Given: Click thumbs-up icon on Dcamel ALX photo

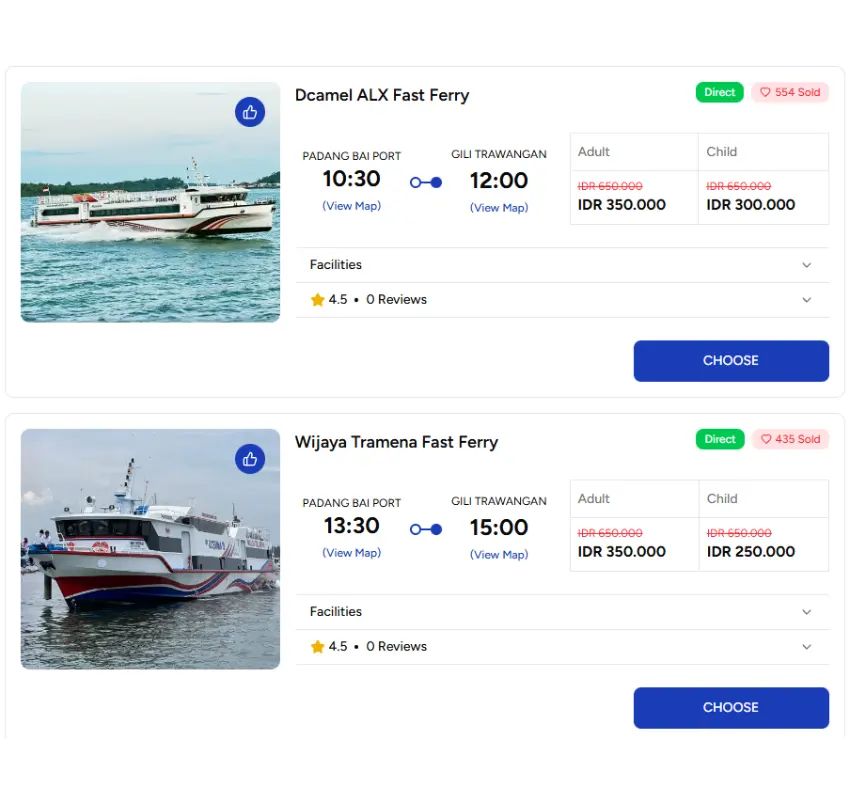Looking at the screenshot, I should [x=250, y=112].
